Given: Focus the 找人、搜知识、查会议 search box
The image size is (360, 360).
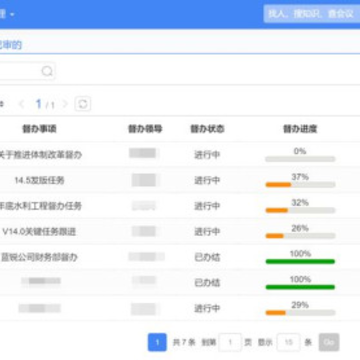Looking at the screenshot, I should 312,14.
